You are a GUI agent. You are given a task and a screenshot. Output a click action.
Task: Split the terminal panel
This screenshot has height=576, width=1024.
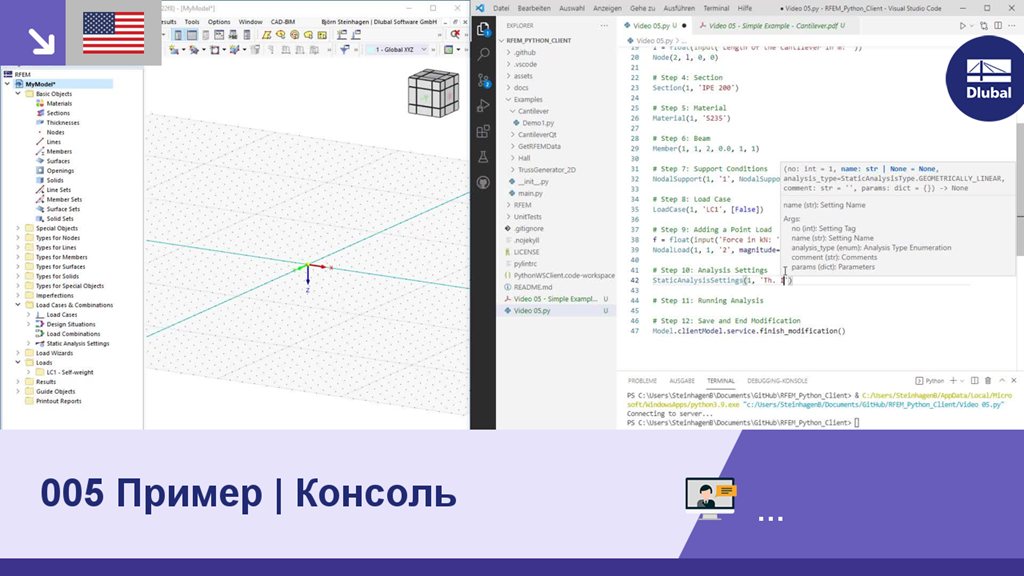(x=974, y=381)
